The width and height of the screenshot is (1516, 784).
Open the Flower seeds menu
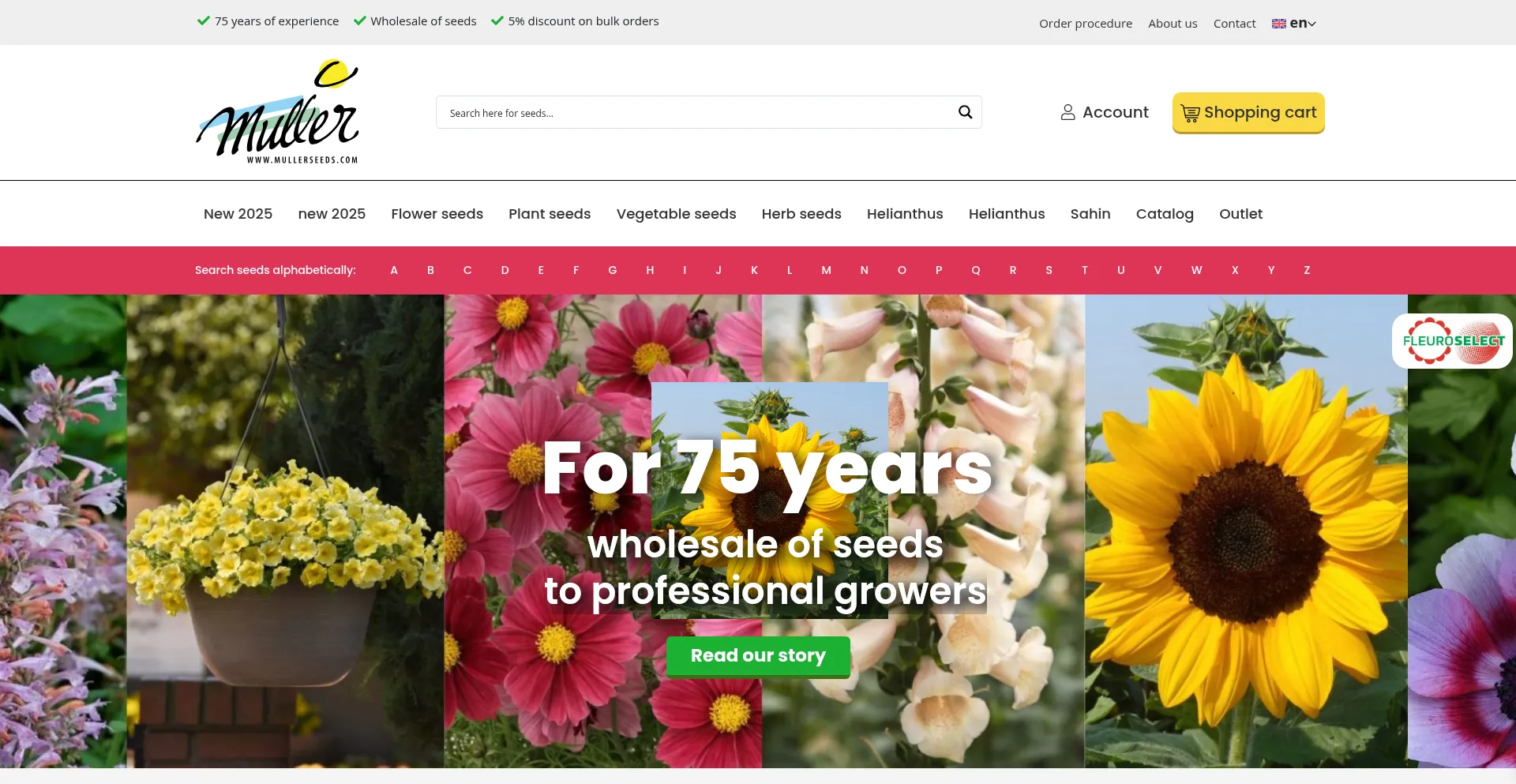point(437,214)
